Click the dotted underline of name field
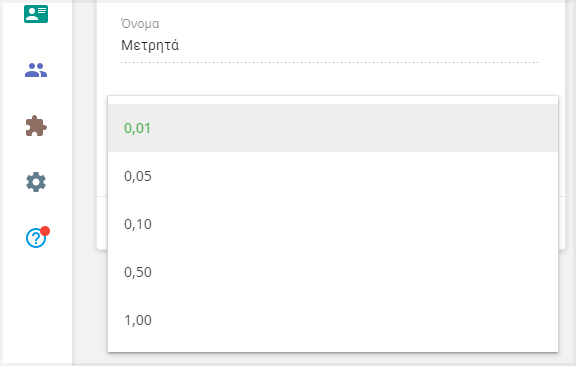The height and width of the screenshot is (366, 576). (330, 62)
